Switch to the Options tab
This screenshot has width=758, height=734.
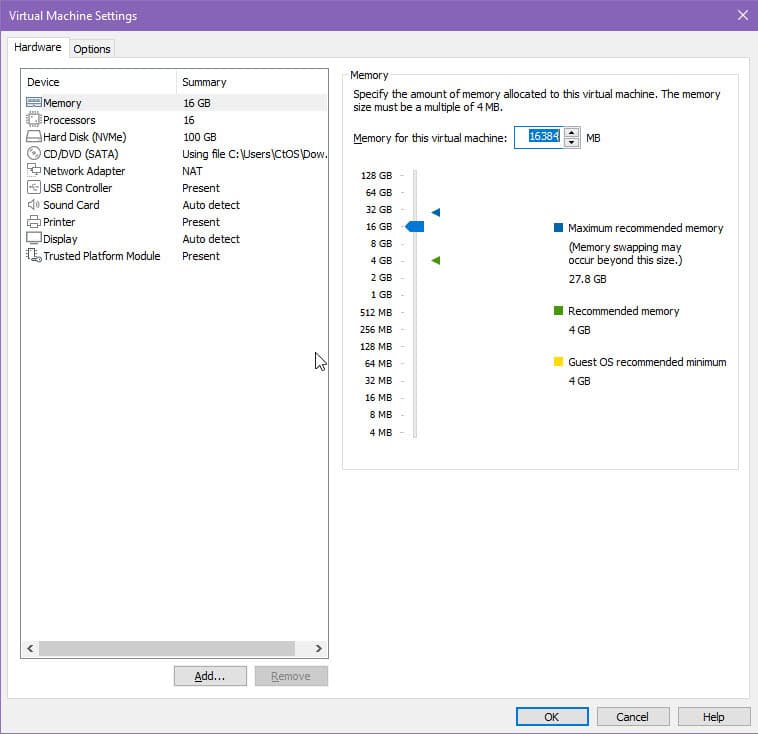tap(92, 49)
